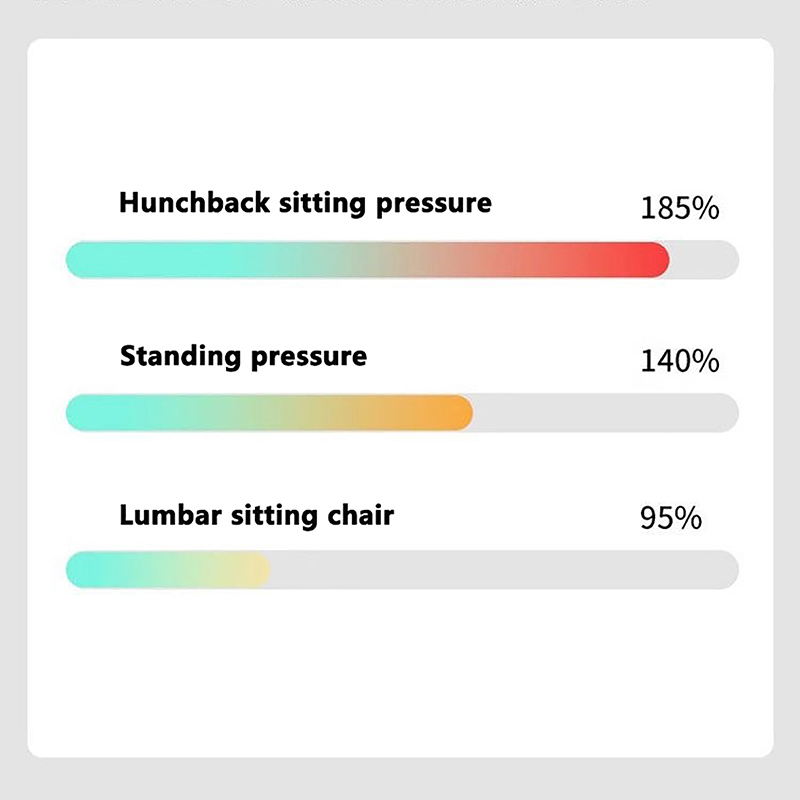Click red end of Hunchback pressure bar
This screenshot has height=800, width=800.
click(x=650, y=260)
